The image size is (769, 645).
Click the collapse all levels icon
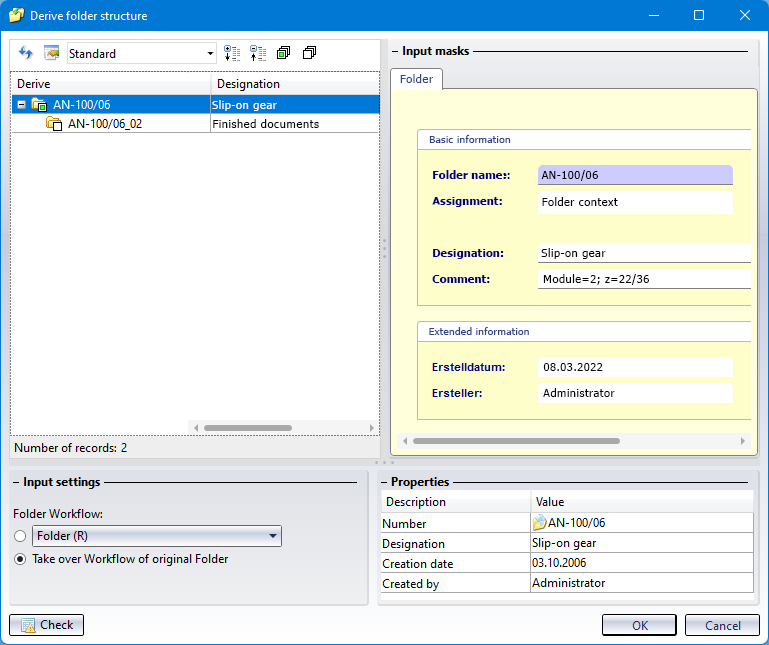click(x=258, y=53)
